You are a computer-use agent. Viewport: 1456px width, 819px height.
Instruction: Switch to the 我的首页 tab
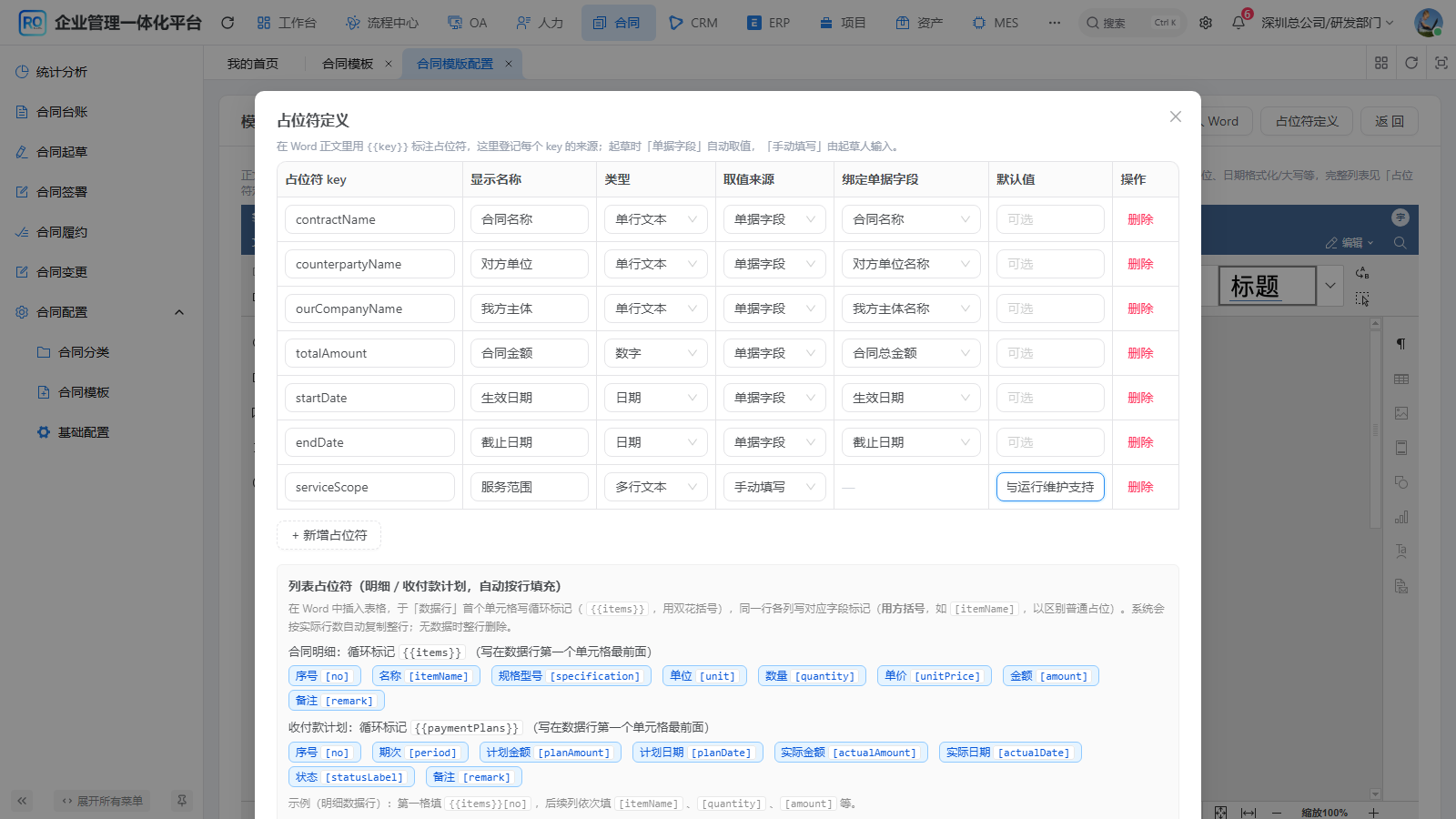point(253,64)
